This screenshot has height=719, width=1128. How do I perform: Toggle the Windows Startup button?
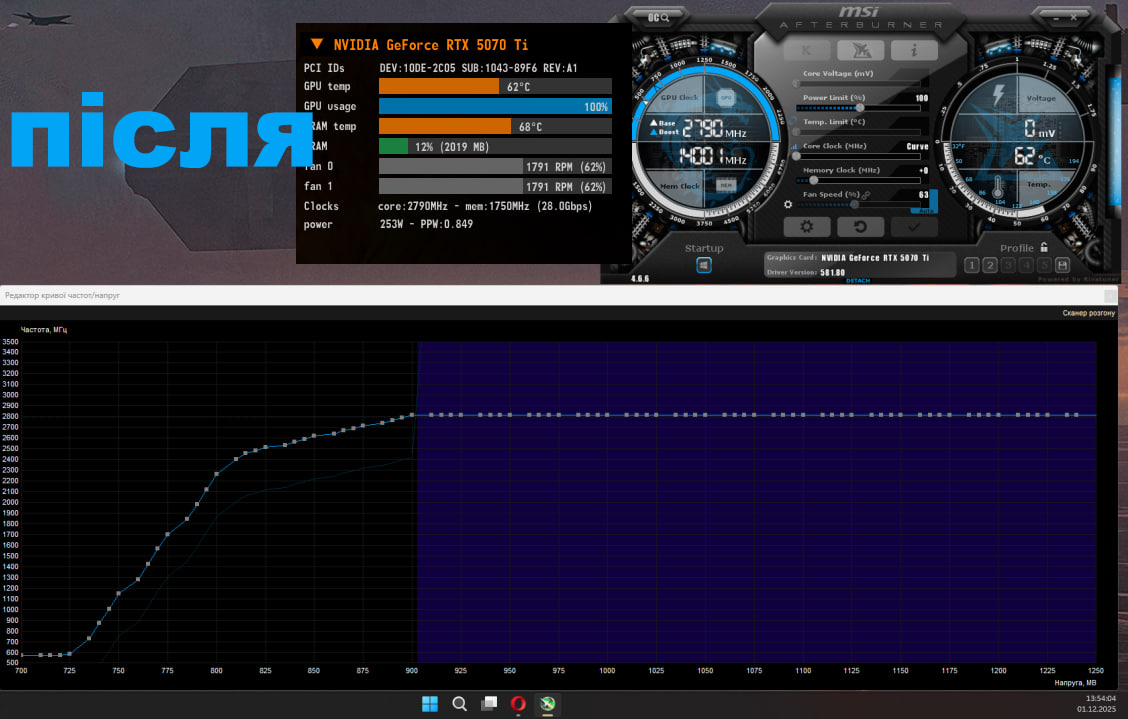click(703, 265)
